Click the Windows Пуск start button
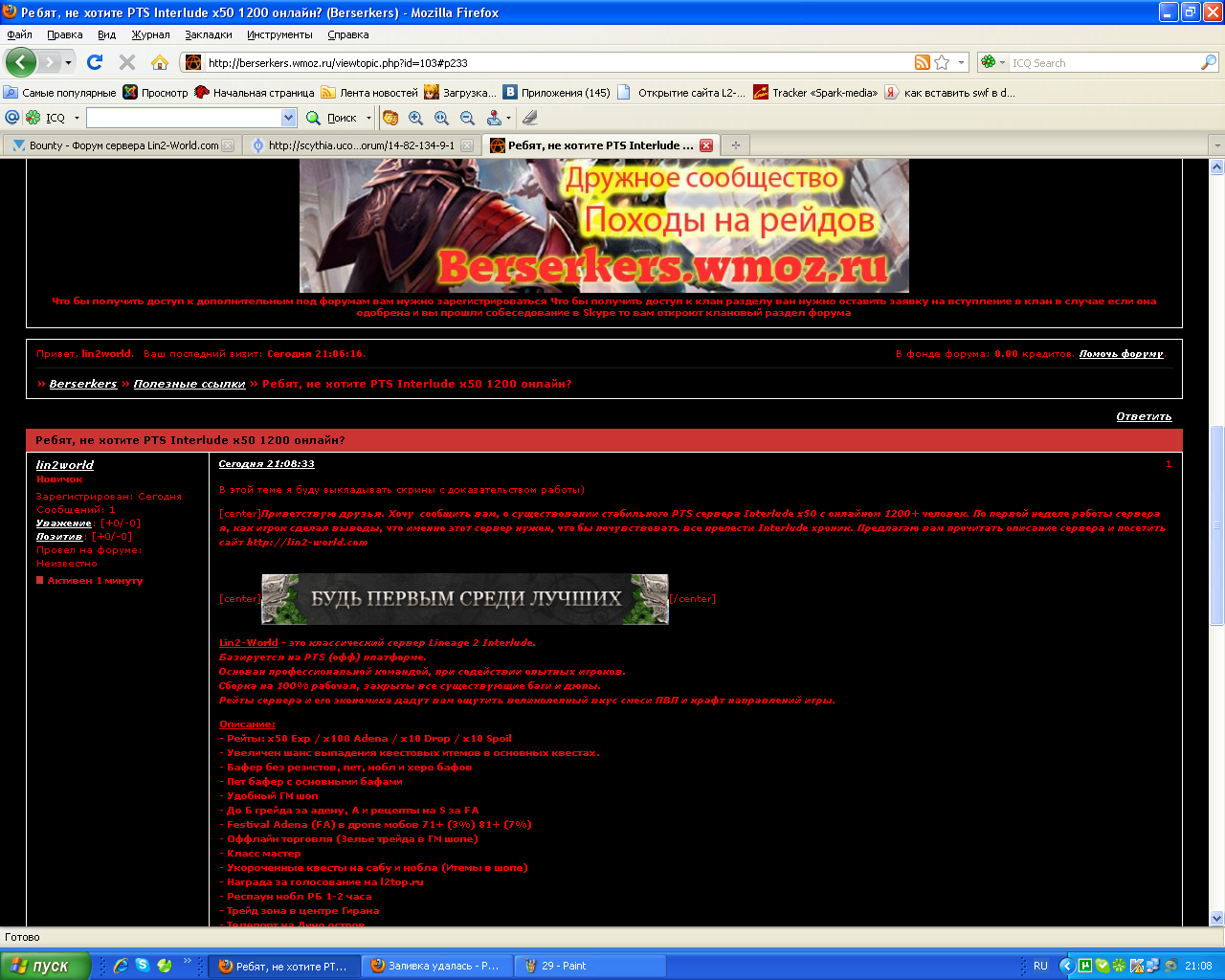The image size is (1225, 980). pyautogui.click(x=46, y=966)
